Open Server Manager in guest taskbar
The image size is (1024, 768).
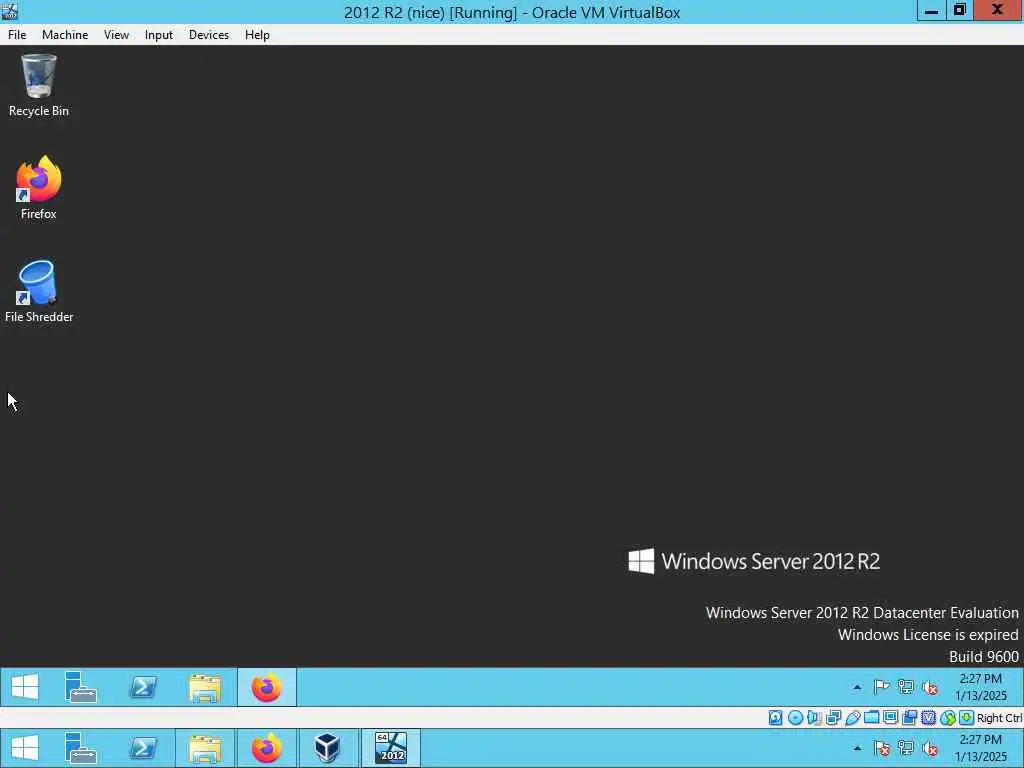(x=81, y=687)
